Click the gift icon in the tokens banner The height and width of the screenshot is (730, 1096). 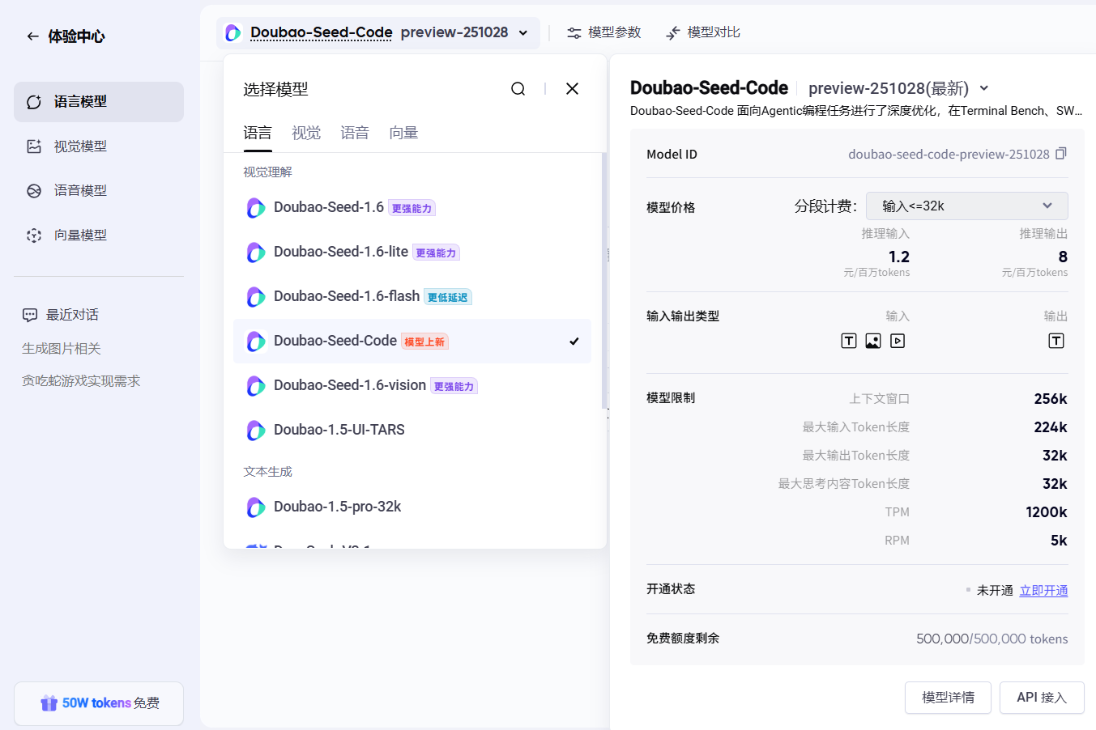48,703
